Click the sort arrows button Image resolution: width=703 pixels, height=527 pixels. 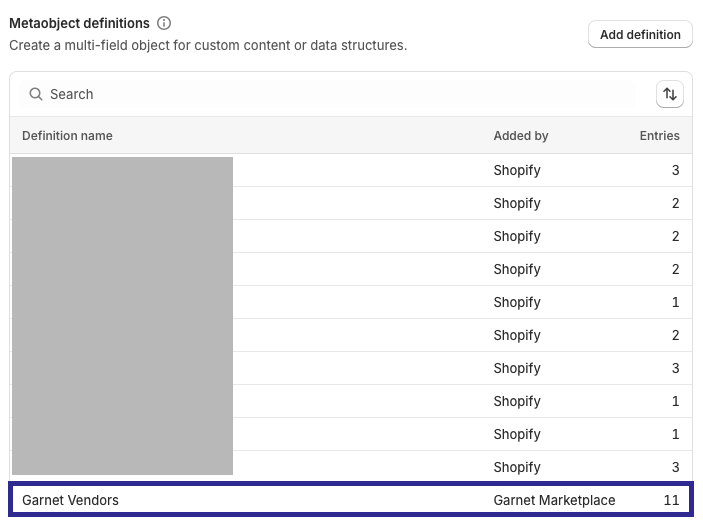(669, 94)
